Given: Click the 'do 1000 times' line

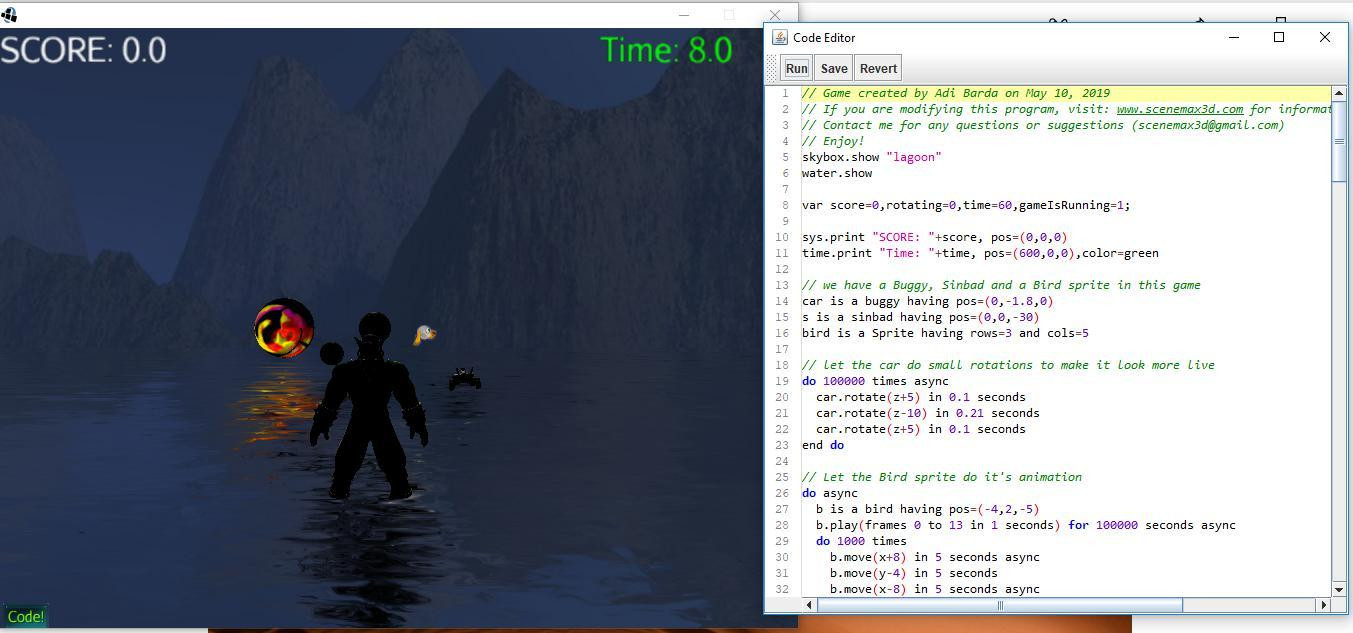Looking at the screenshot, I should [861, 541].
